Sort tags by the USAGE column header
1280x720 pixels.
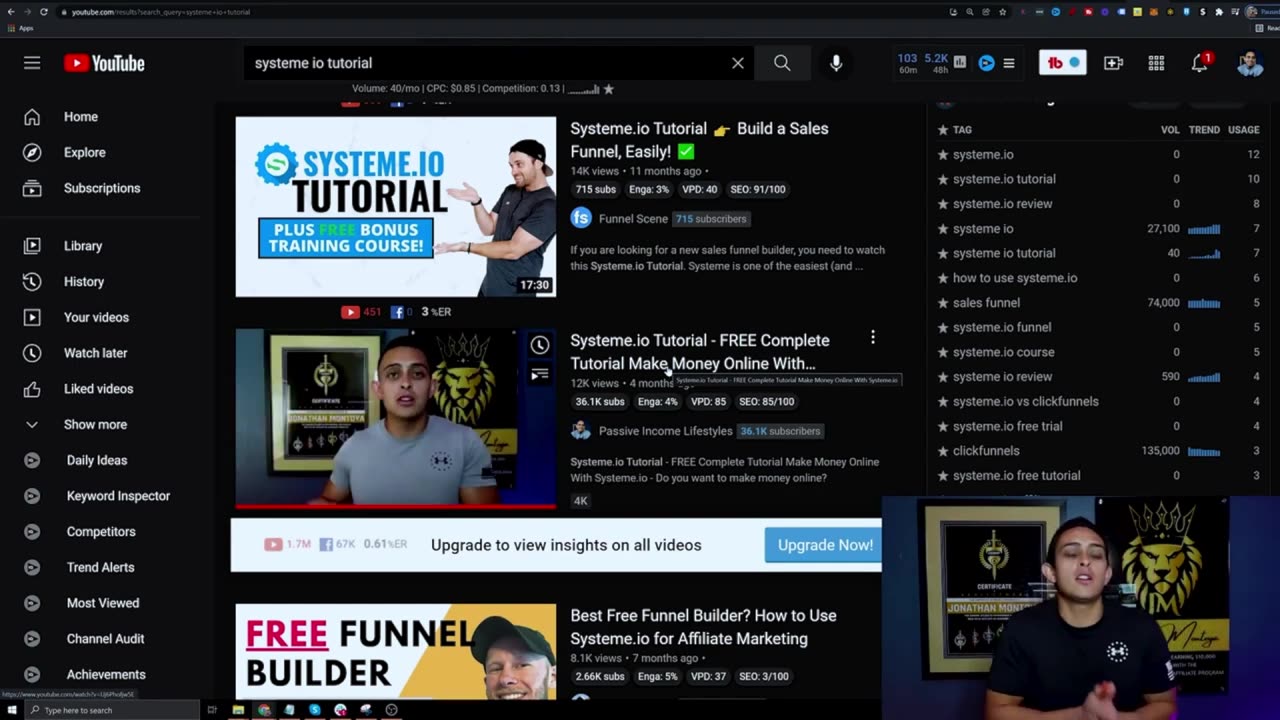(1243, 130)
